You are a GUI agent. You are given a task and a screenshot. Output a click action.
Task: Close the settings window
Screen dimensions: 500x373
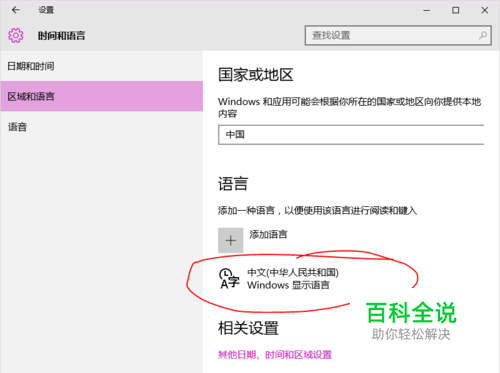pyautogui.click(x=485, y=10)
